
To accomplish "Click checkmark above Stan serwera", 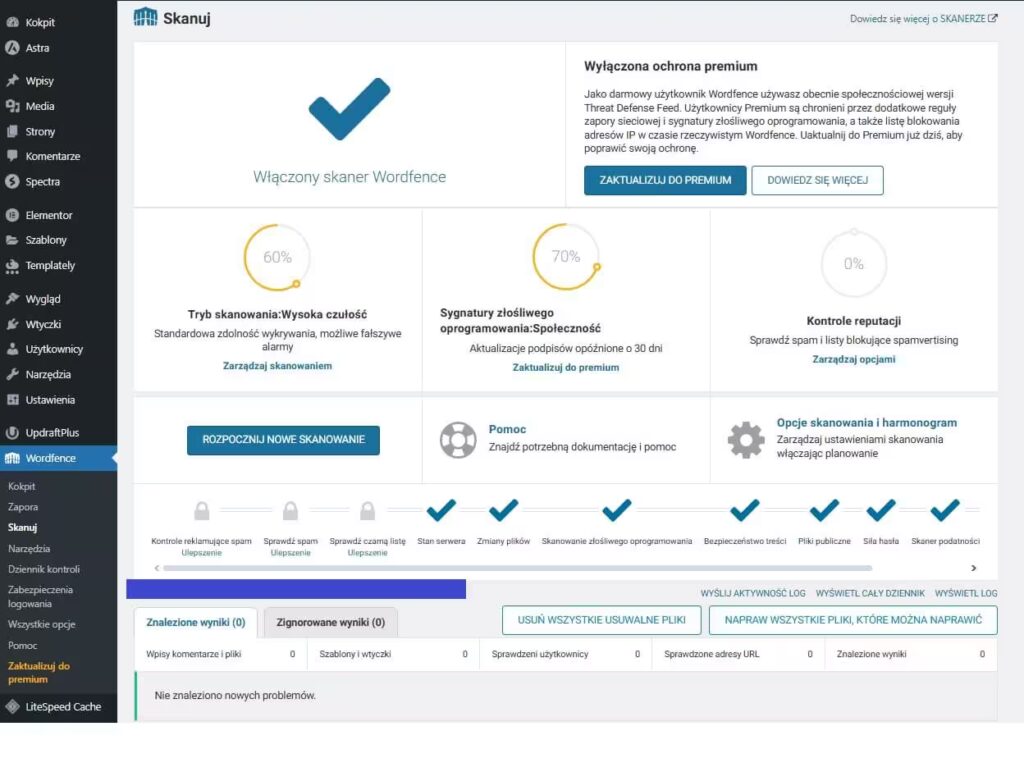I will coord(441,510).
